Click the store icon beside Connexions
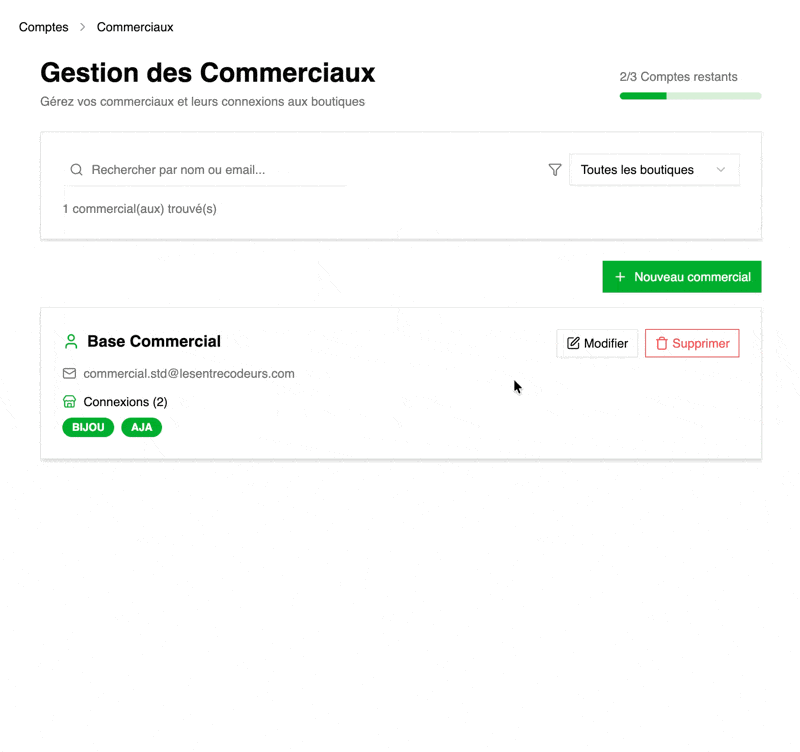Viewport: 800px width, 752px height. [70, 402]
